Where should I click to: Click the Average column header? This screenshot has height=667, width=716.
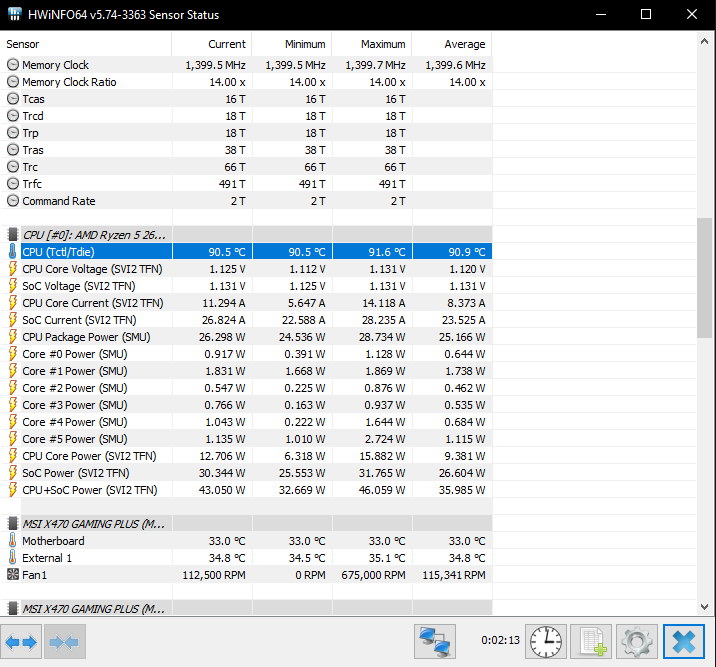pos(452,44)
